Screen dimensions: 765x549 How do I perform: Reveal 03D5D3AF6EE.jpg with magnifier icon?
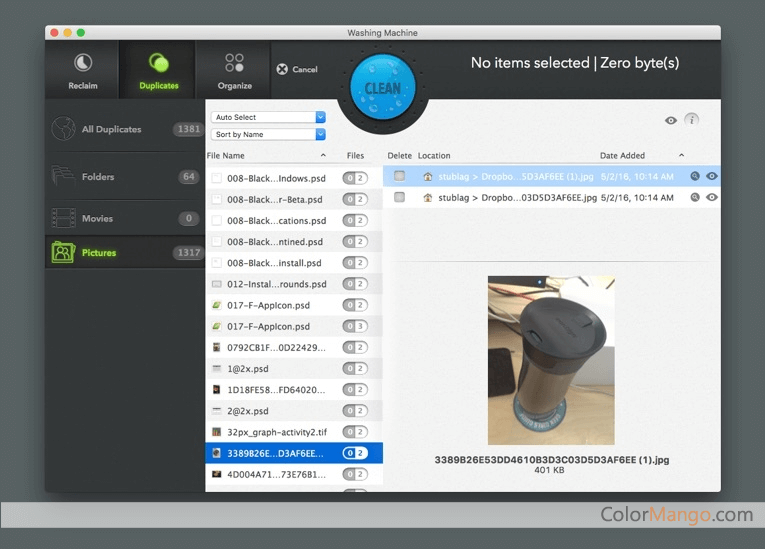[x=695, y=197]
